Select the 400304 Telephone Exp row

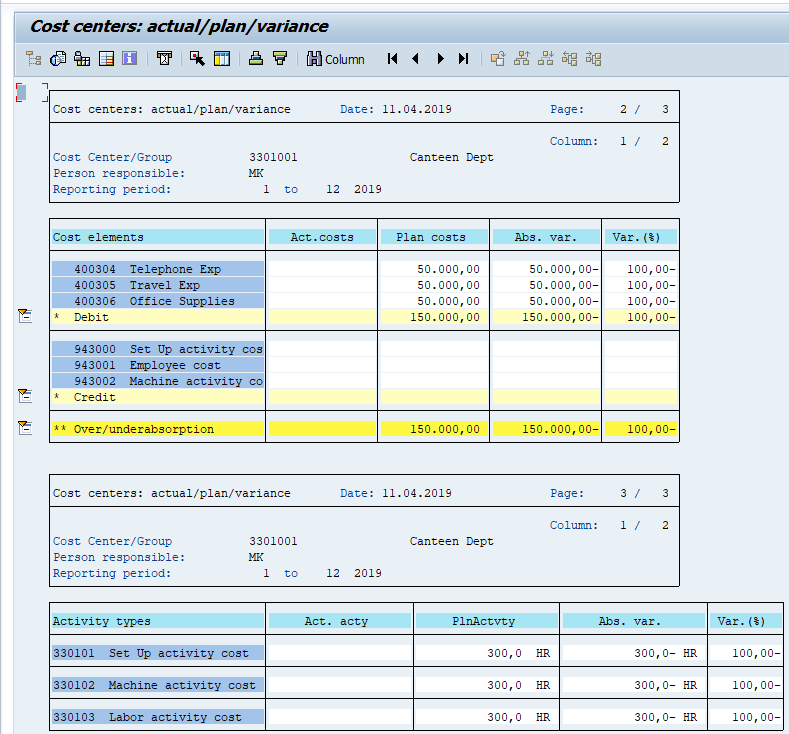[x=158, y=269]
